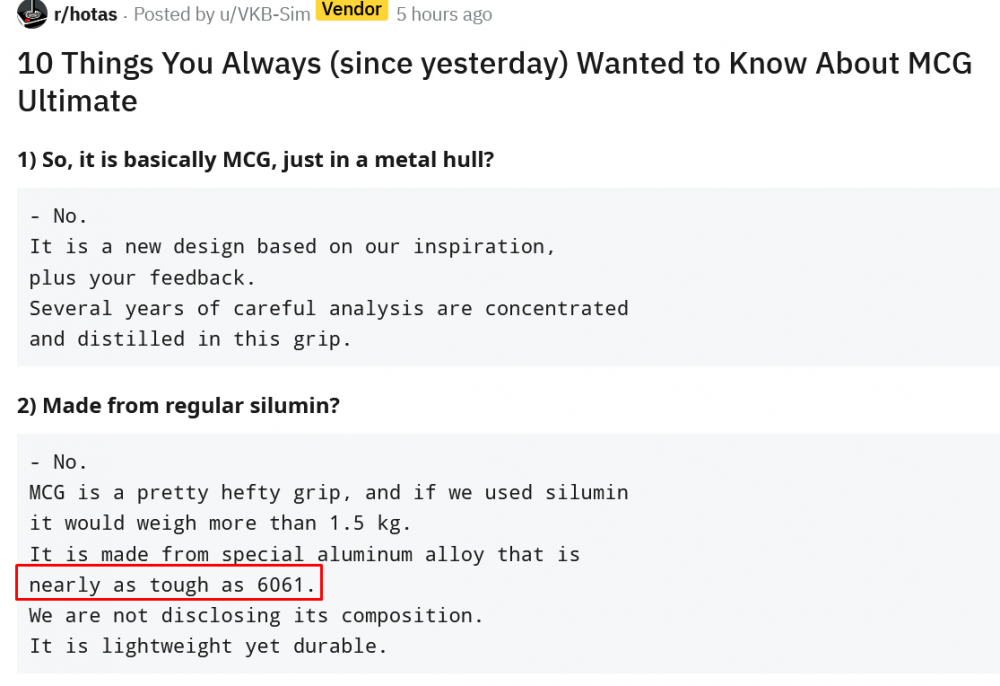Click the "It is lightweight yet durable." line

[208, 646]
